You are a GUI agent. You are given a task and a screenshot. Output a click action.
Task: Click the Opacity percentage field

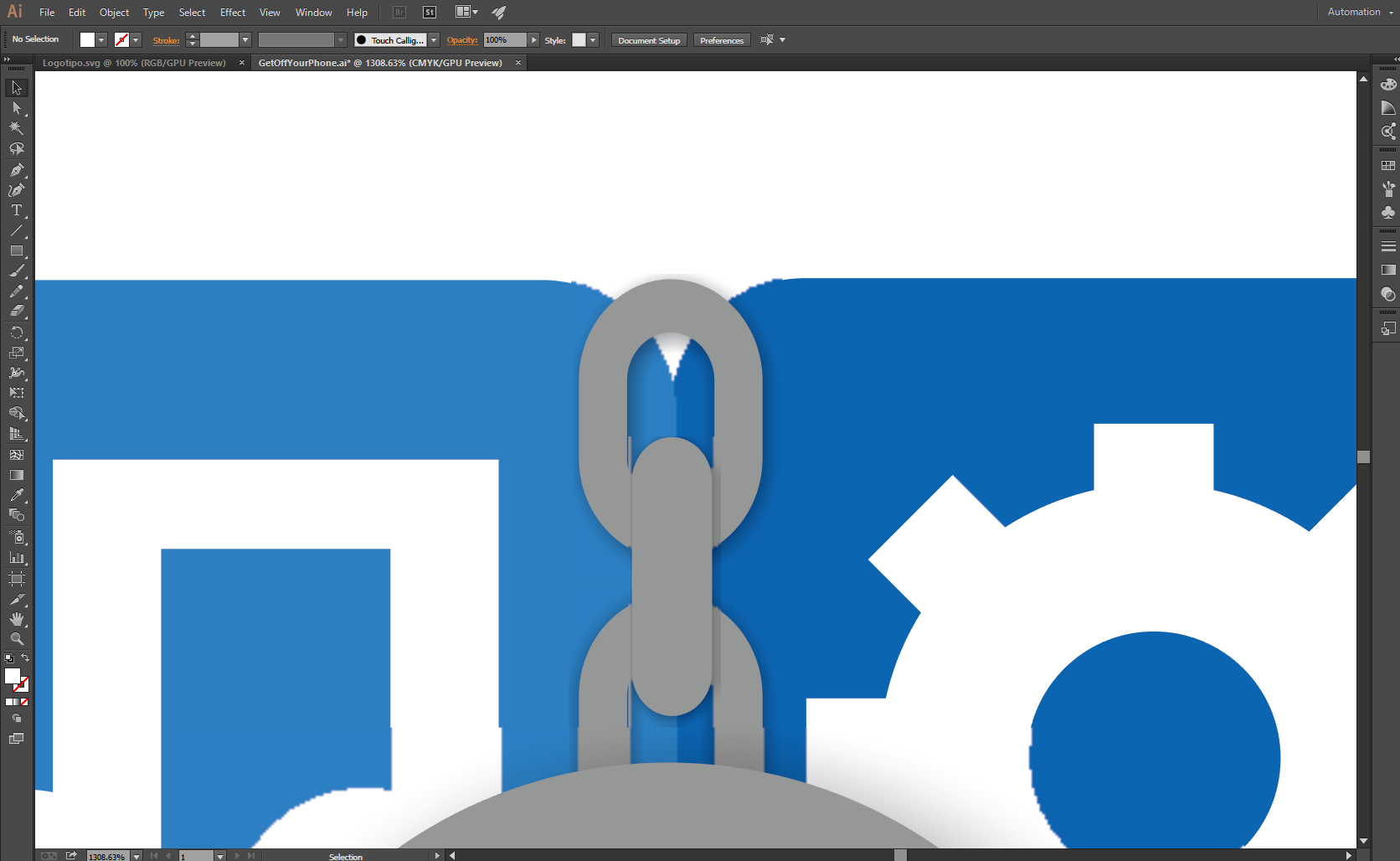click(505, 40)
